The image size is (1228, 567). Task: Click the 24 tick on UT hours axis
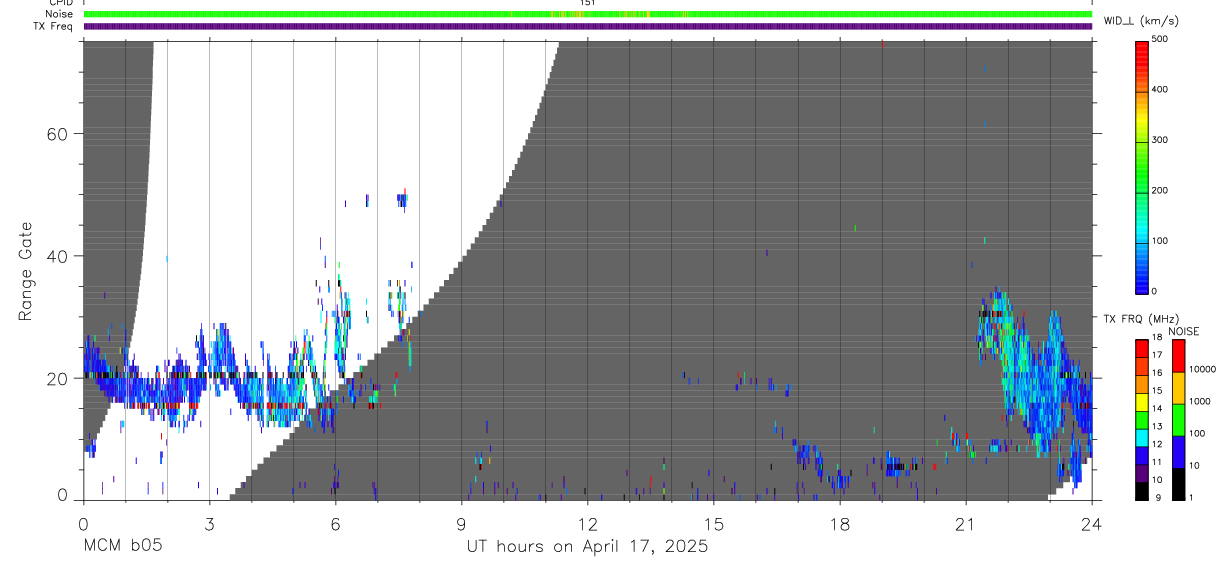(1091, 524)
